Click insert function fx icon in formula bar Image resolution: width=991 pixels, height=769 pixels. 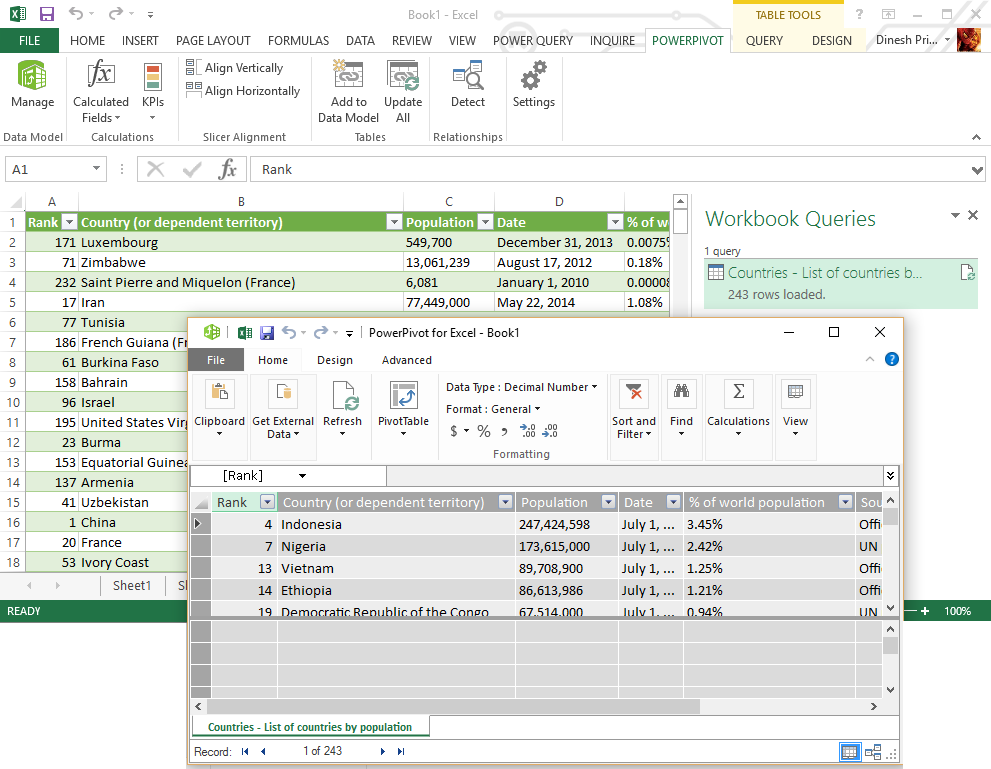[x=228, y=169]
